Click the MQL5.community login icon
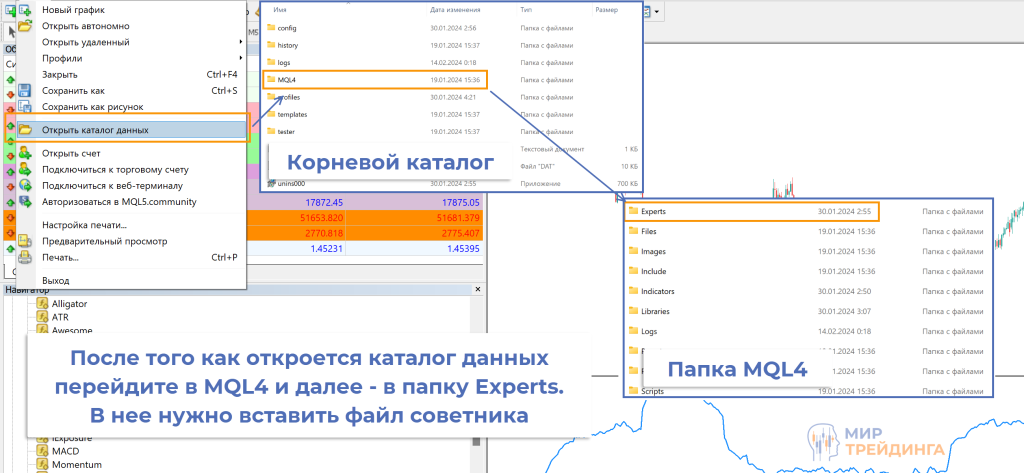 click(x=25, y=201)
